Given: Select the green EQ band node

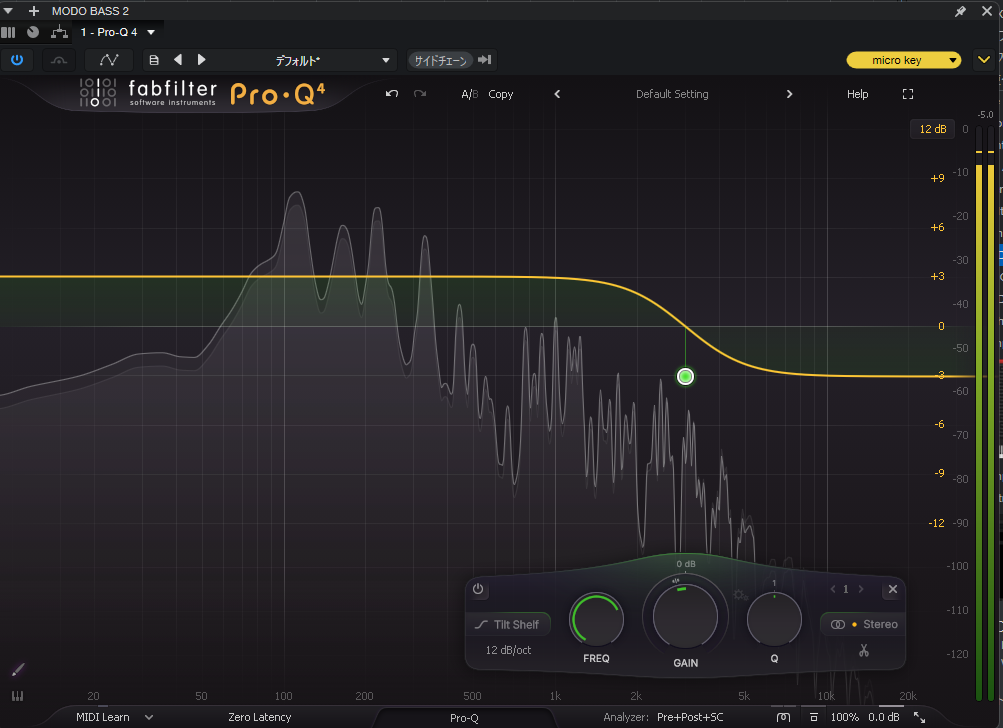Looking at the screenshot, I should (x=685, y=377).
